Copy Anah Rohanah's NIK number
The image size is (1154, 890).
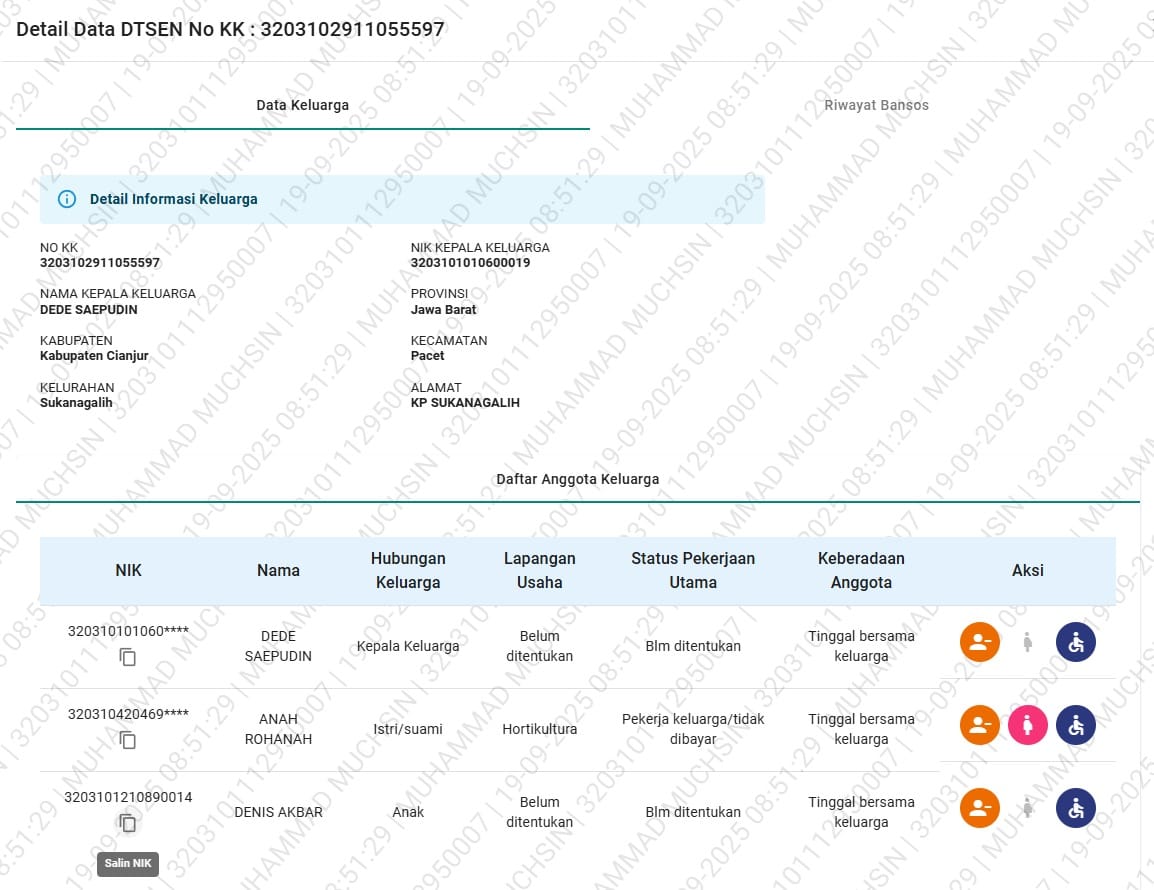point(128,740)
